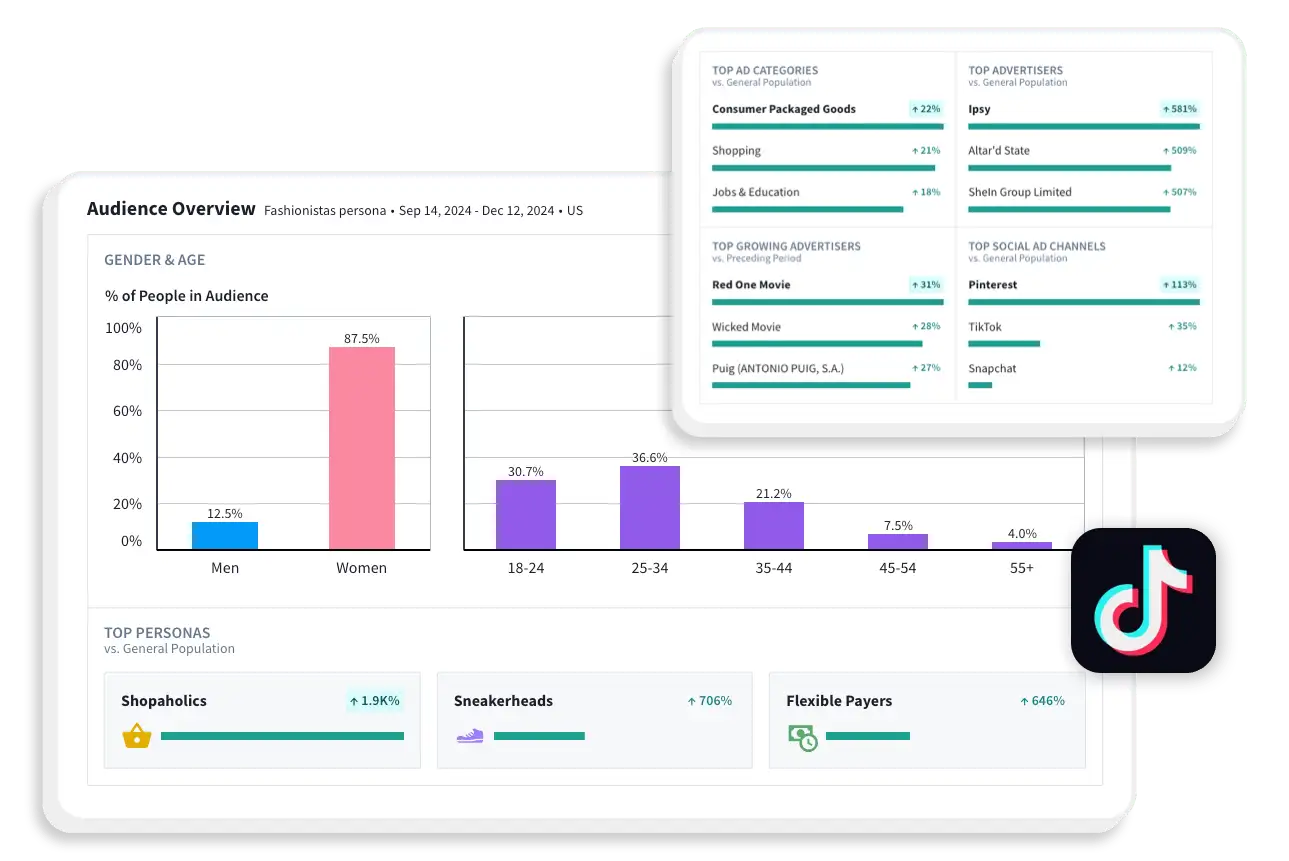Screen dimensions: 1289x861
Task: Click the Pinterest 113% increase badge
Action: click(x=1179, y=285)
